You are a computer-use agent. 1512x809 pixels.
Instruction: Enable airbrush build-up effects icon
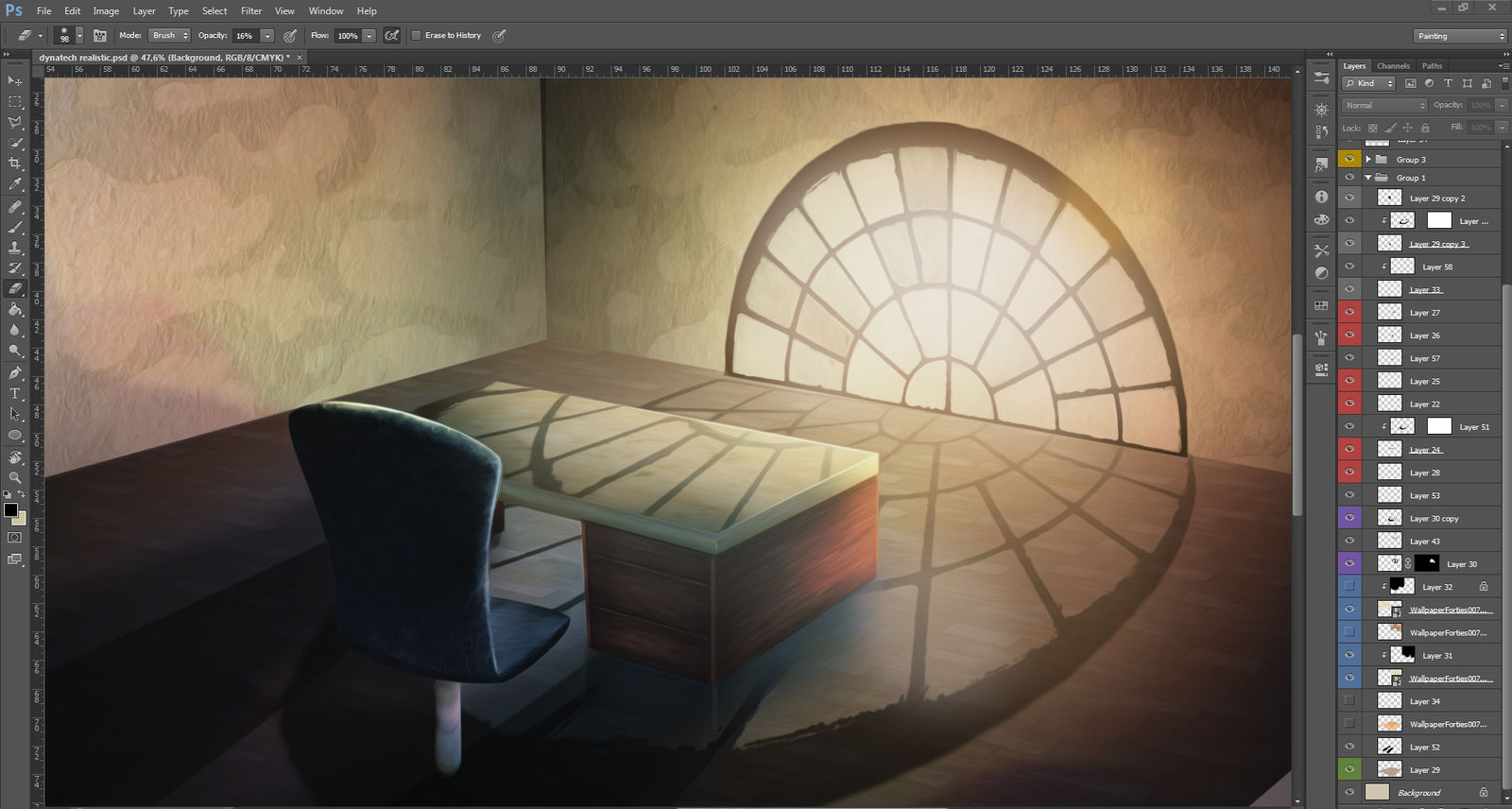(392, 36)
